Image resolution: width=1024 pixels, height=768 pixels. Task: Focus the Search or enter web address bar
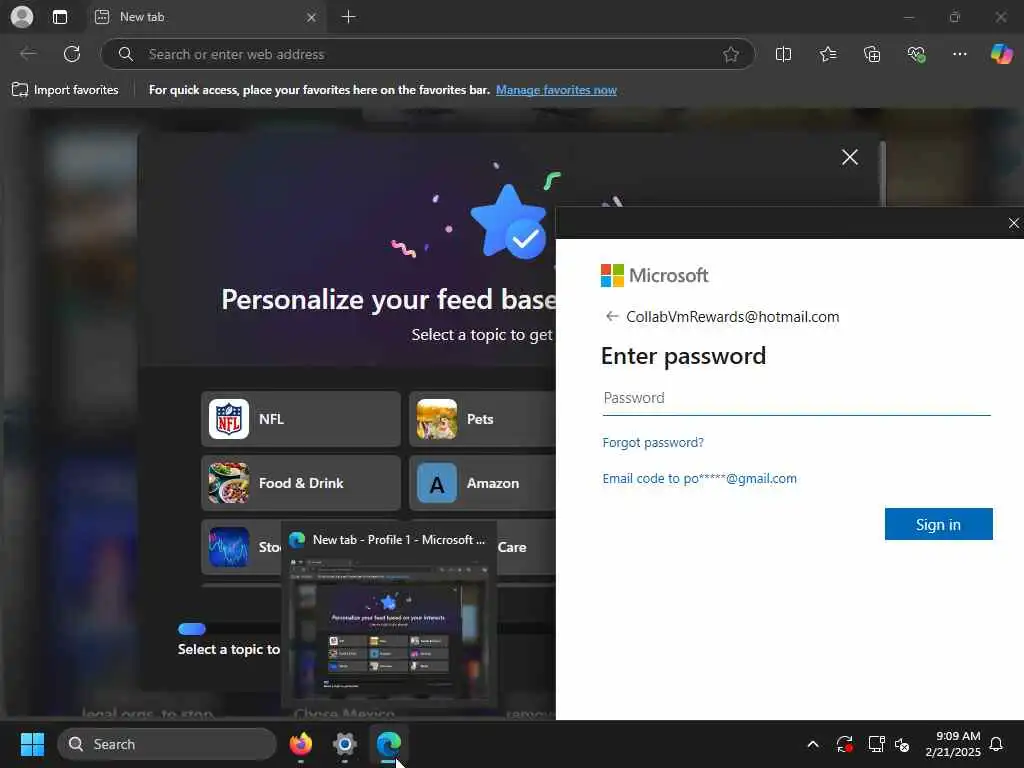click(428, 54)
